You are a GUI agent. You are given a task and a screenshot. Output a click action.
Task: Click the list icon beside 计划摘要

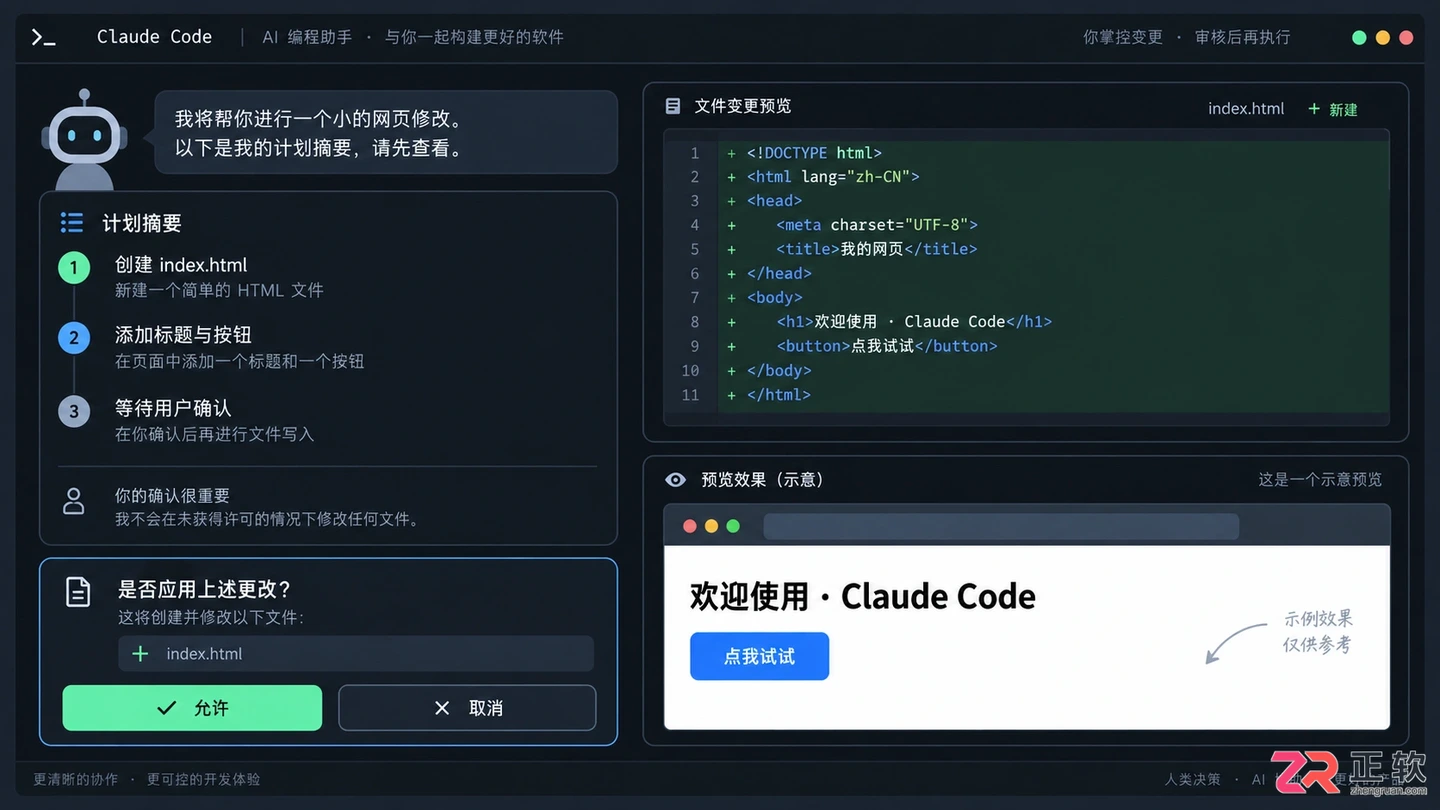72,222
